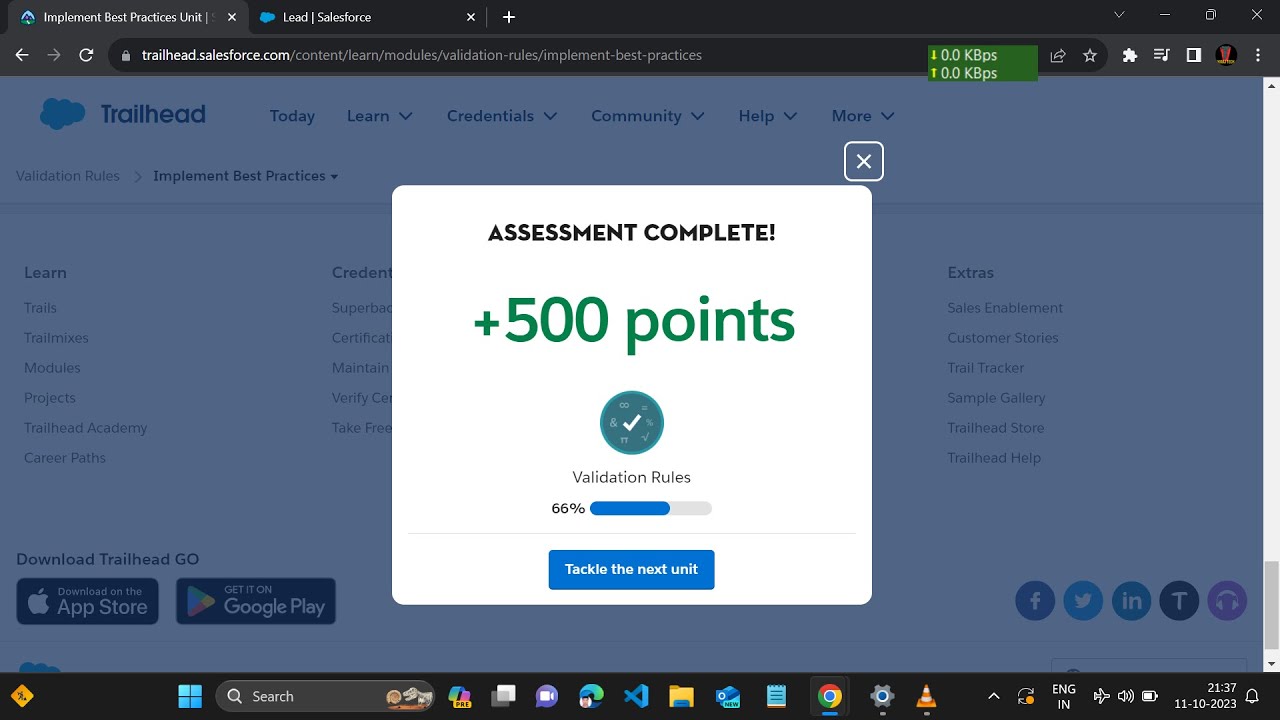Open the Trailhead logo home link
The image size is (1280, 720).
pyautogui.click(x=122, y=115)
